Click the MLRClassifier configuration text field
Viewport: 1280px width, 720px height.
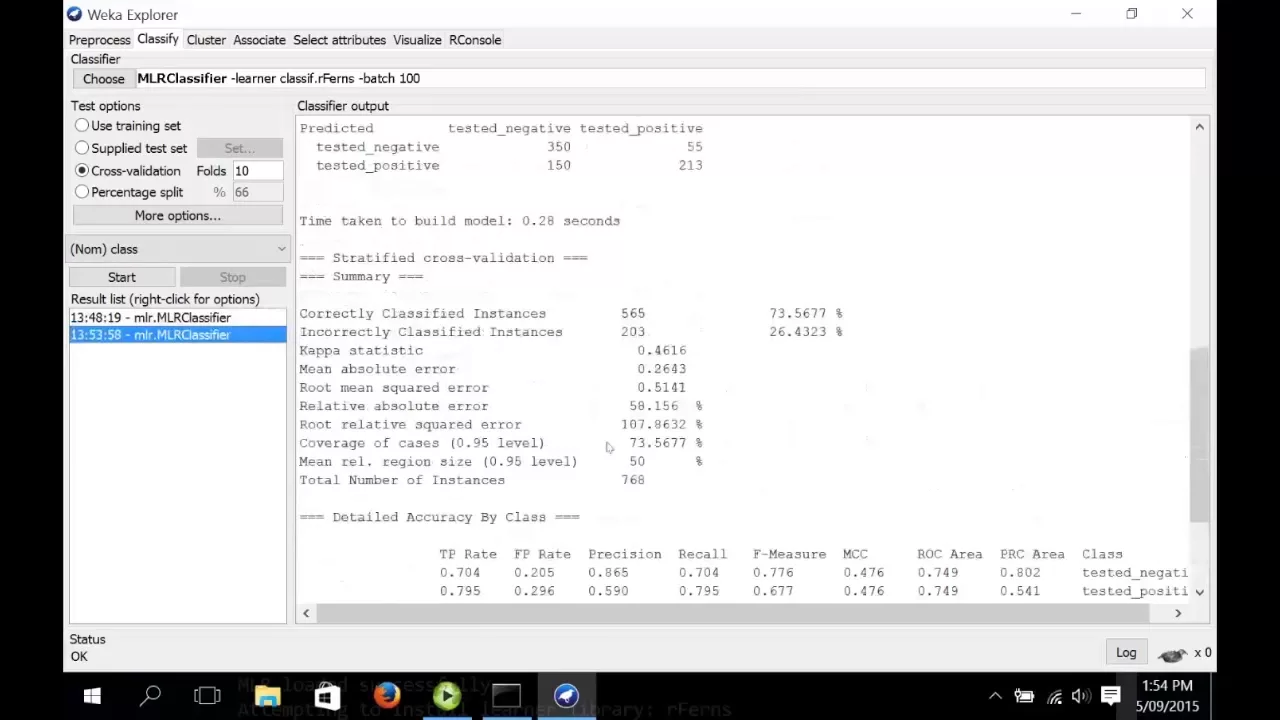[x=670, y=79]
